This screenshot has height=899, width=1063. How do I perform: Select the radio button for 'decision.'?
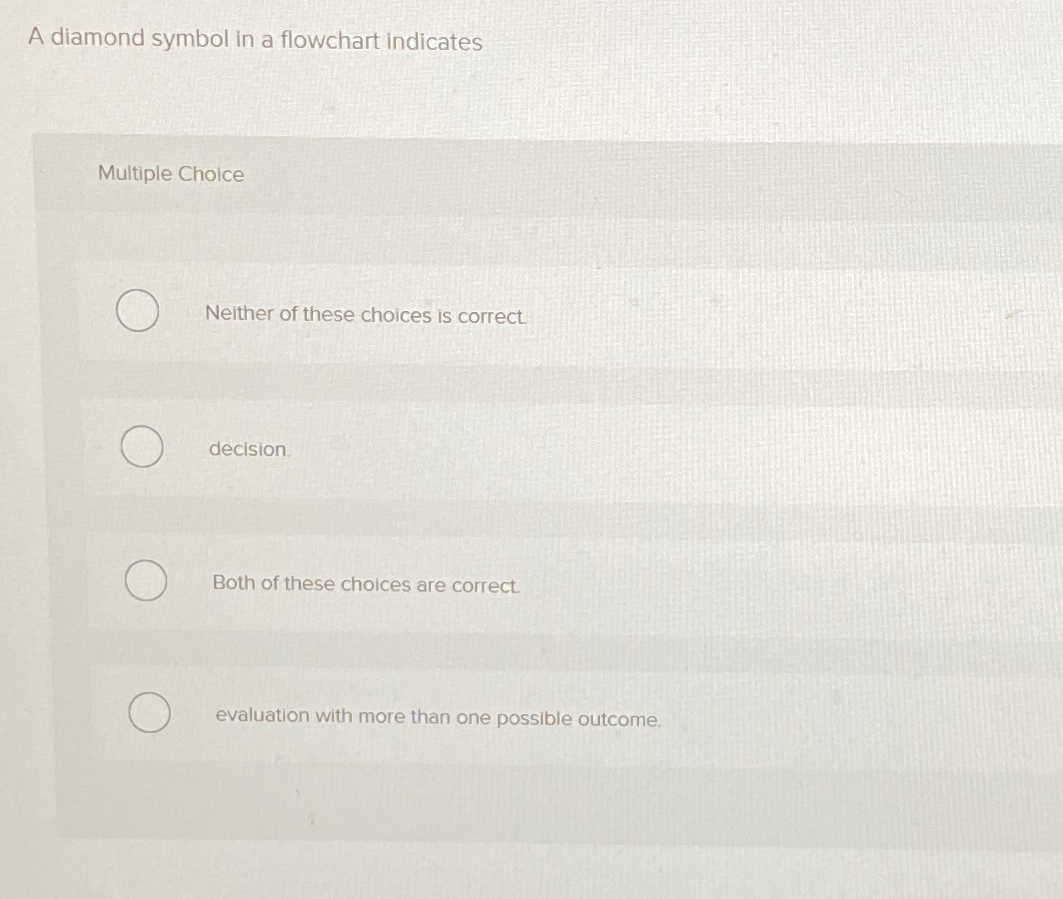pos(142,447)
